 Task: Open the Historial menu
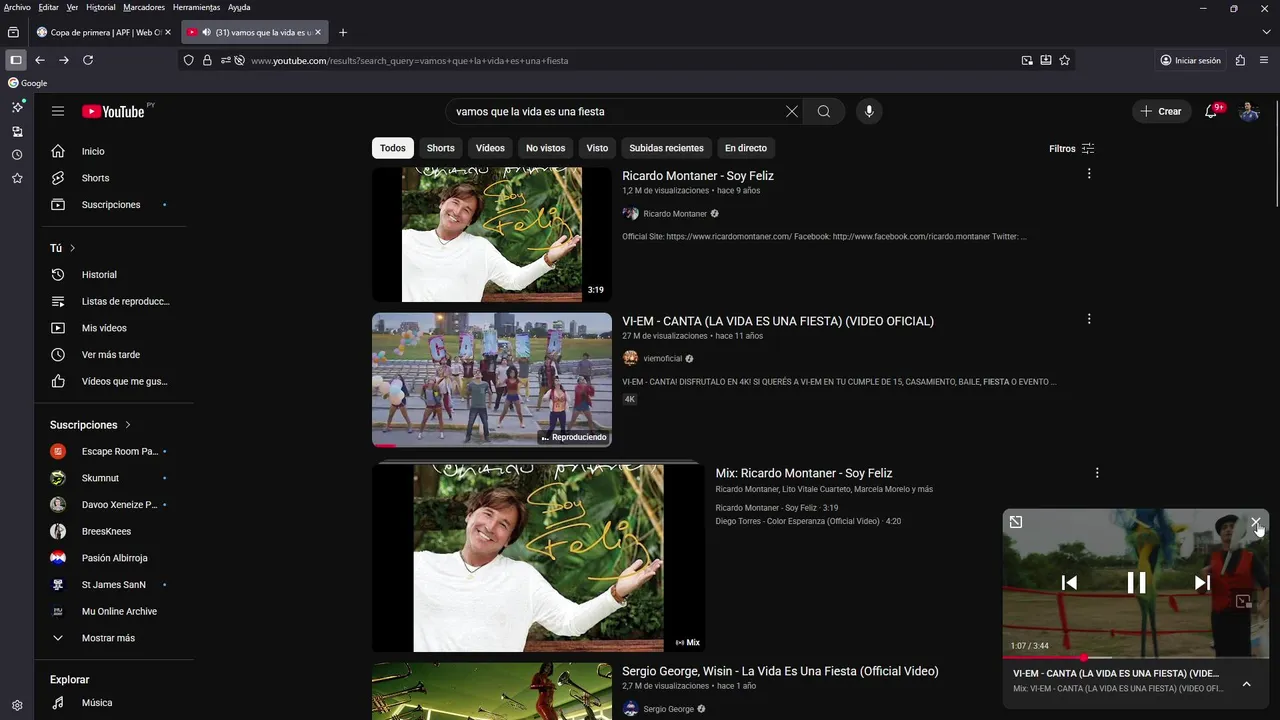(101, 7)
